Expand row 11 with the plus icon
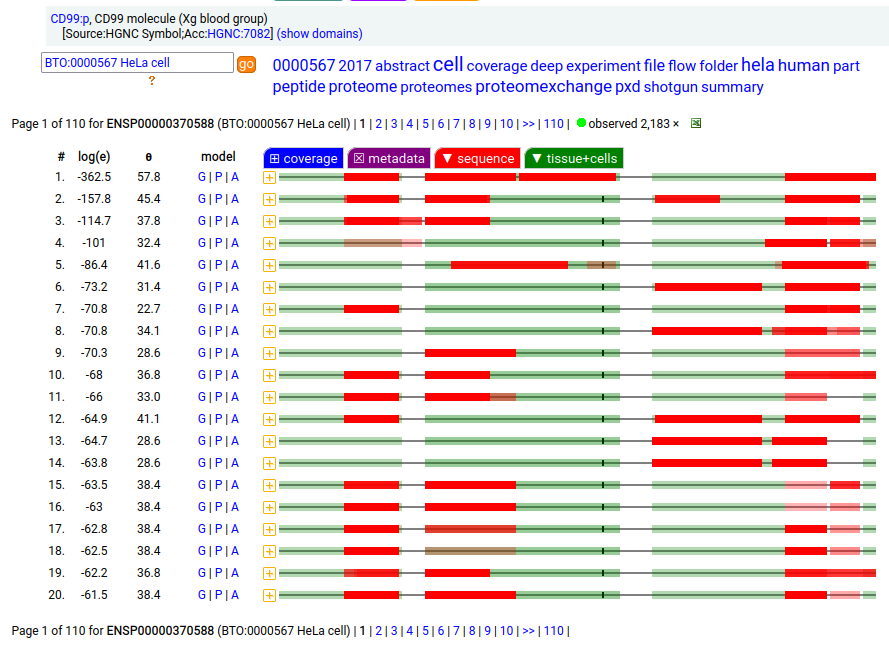Image resolution: width=889 pixels, height=648 pixels. pos(269,397)
